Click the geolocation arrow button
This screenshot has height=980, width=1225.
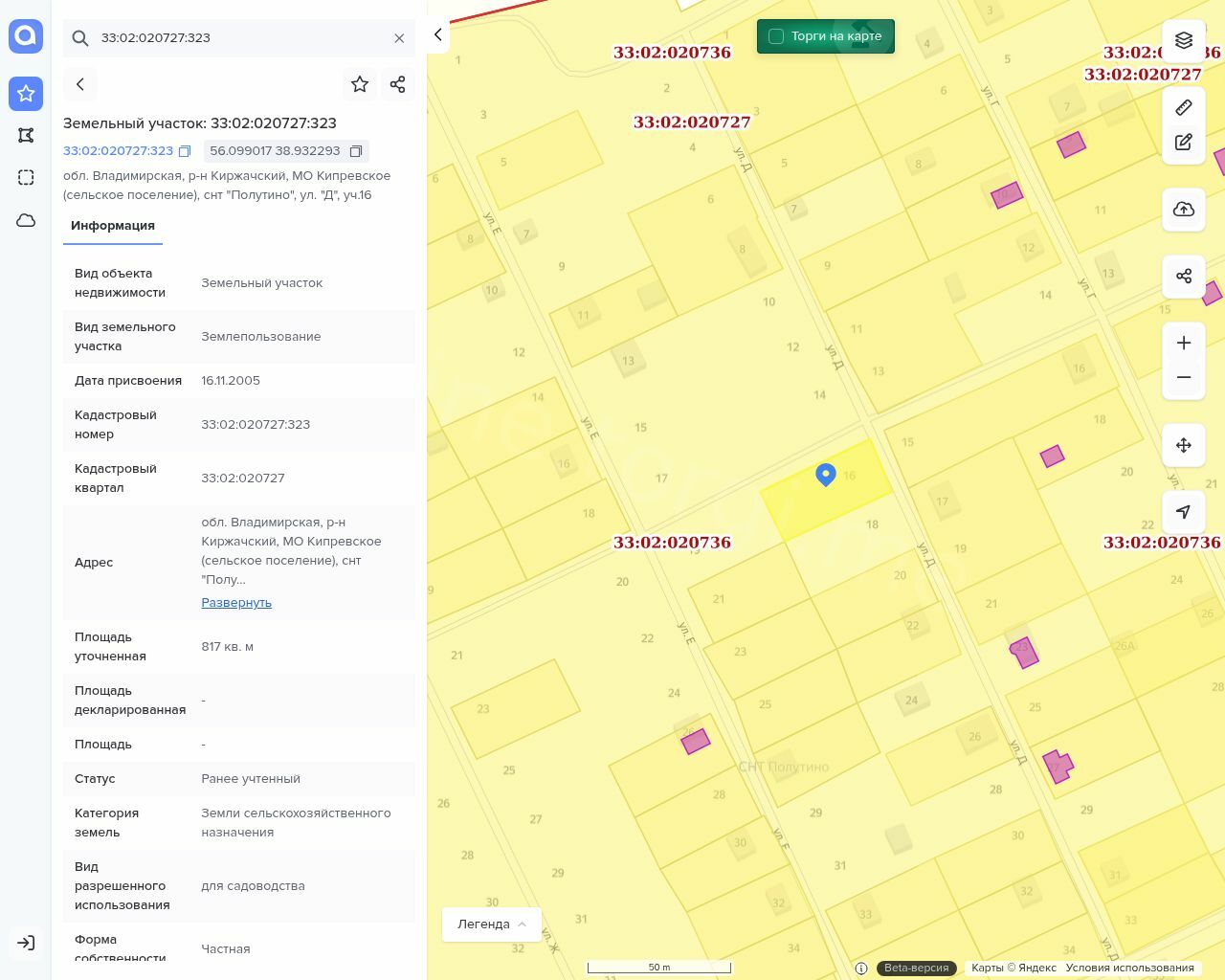tap(1184, 512)
